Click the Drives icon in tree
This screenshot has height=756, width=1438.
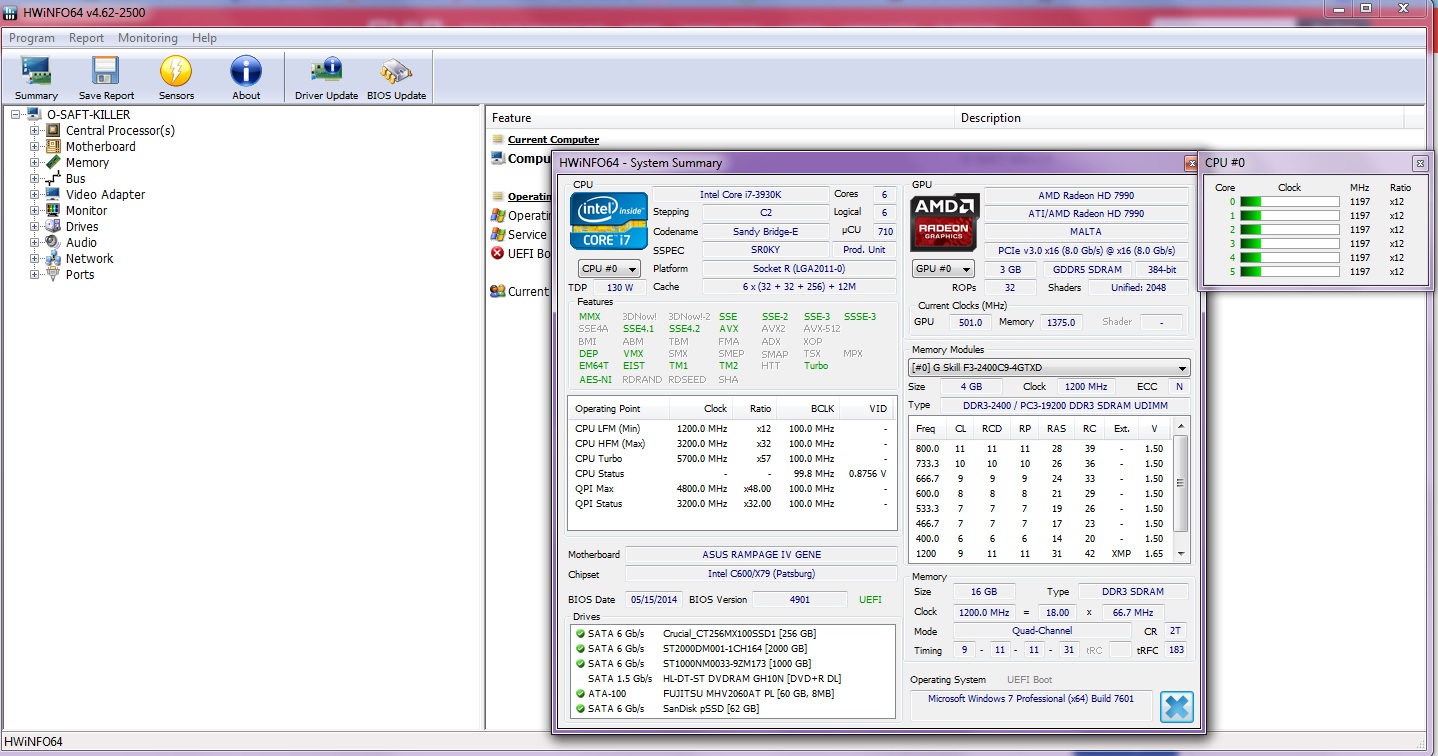coord(53,226)
